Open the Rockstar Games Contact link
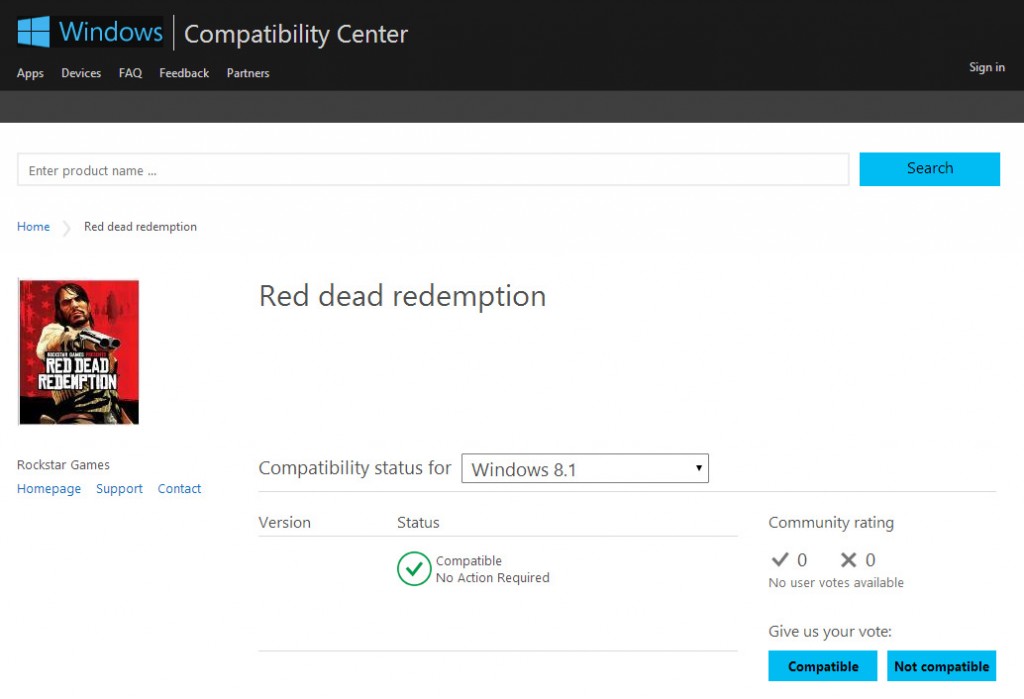Screen dimensions: 1024x699 [179, 489]
